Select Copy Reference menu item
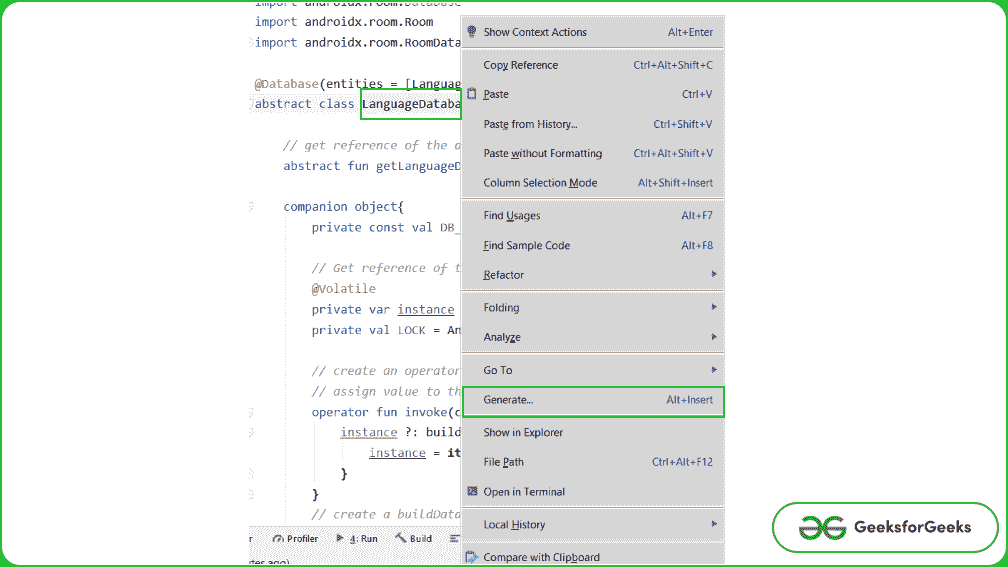The width and height of the screenshot is (1008, 567). pyautogui.click(x=520, y=65)
